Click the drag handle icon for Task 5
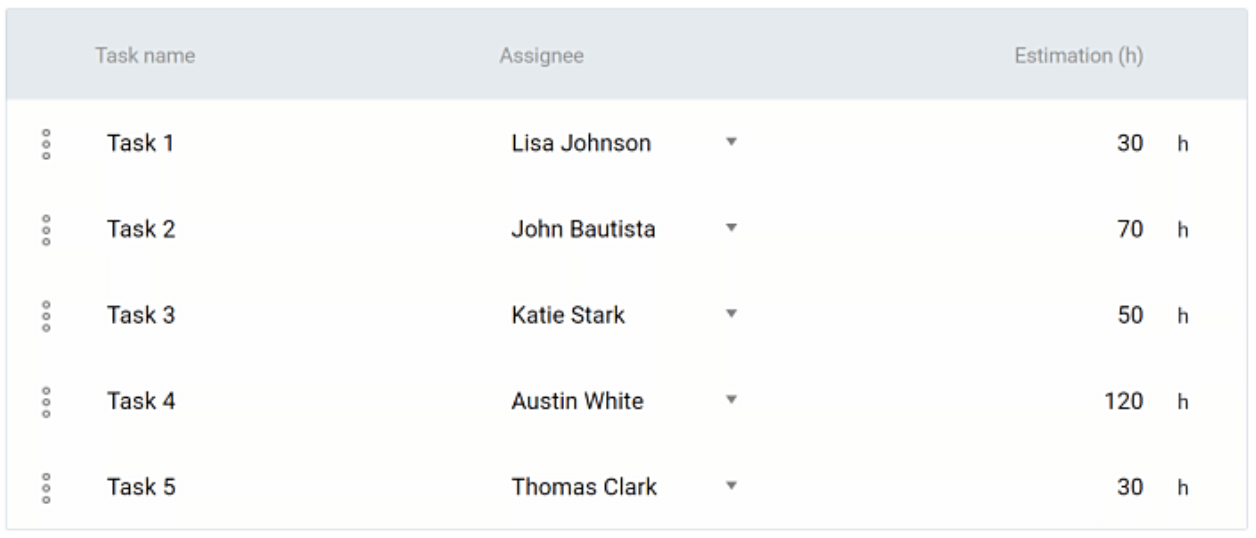 click(x=46, y=488)
